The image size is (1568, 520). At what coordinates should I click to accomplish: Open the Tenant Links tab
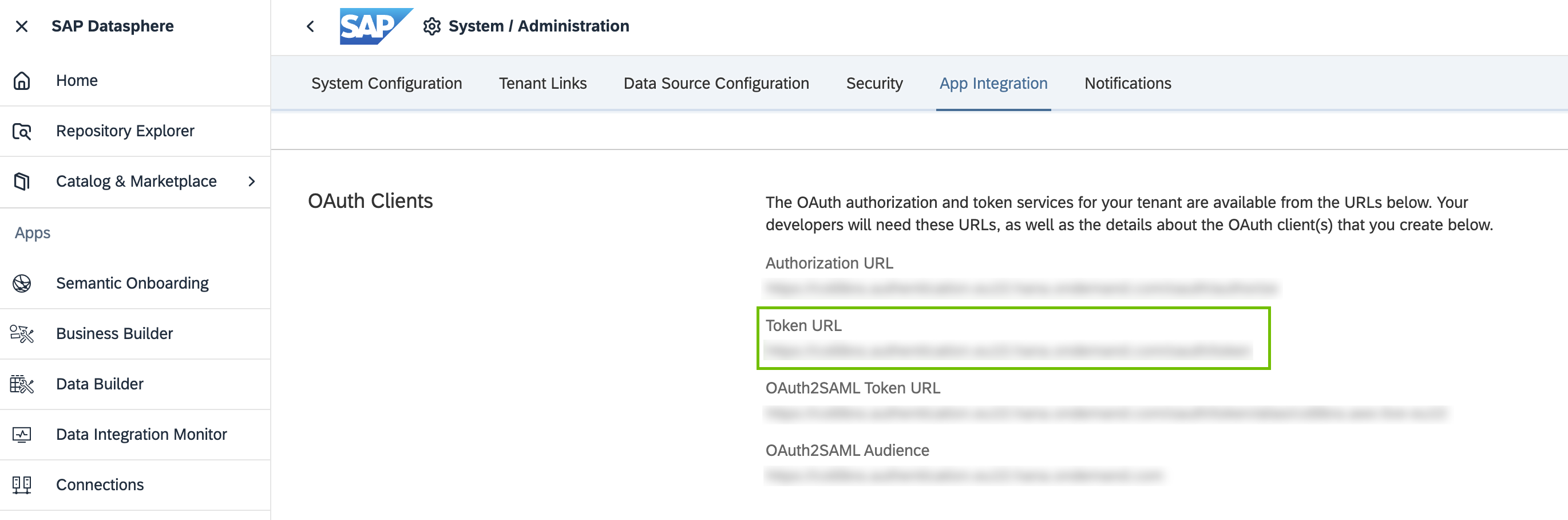[543, 84]
